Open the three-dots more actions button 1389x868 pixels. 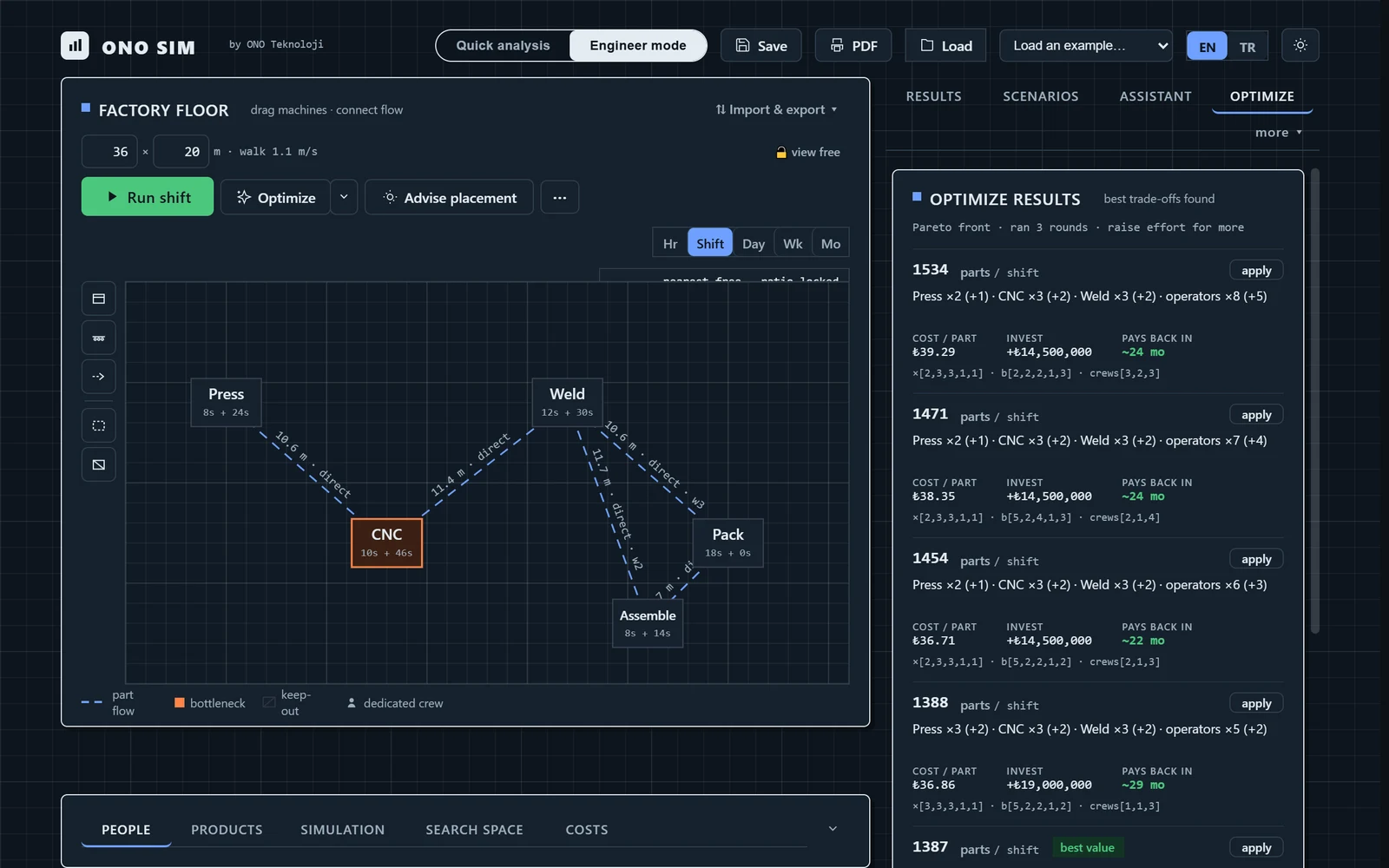point(560,198)
